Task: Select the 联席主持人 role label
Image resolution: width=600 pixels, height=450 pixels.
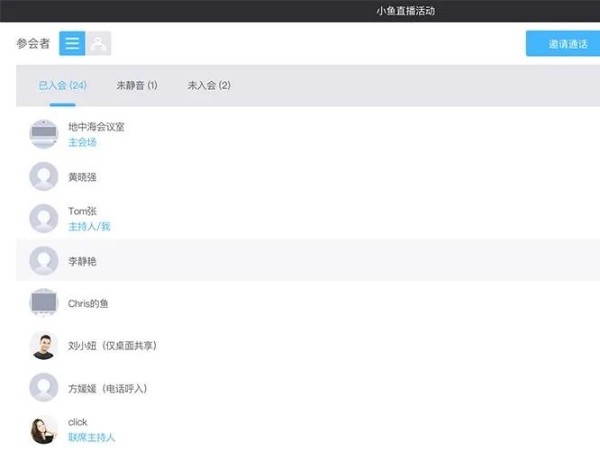Action: click(x=91, y=437)
